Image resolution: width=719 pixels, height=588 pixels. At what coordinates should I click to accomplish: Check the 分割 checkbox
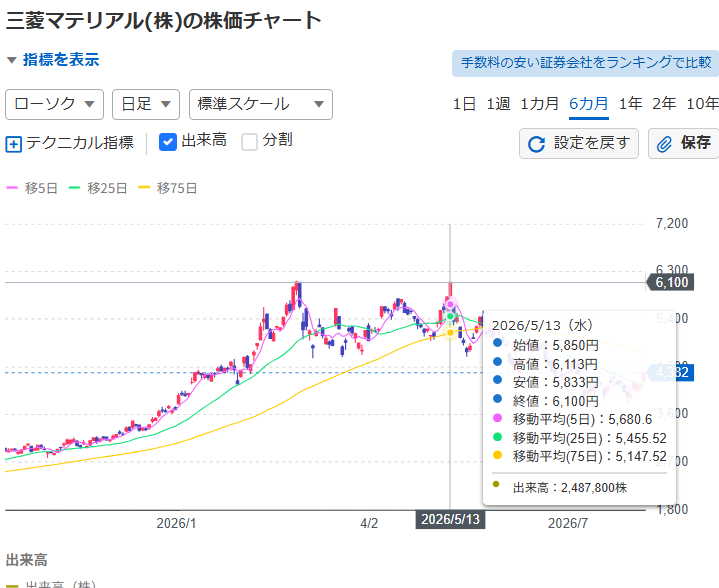click(x=249, y=142)
